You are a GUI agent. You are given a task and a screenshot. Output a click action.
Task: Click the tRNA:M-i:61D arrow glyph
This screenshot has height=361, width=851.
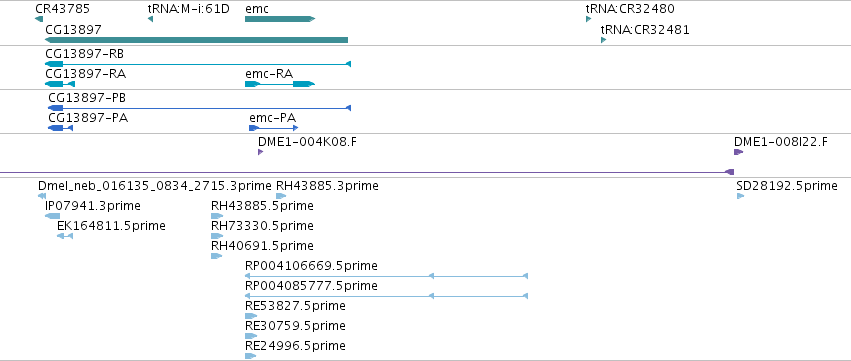150,19
